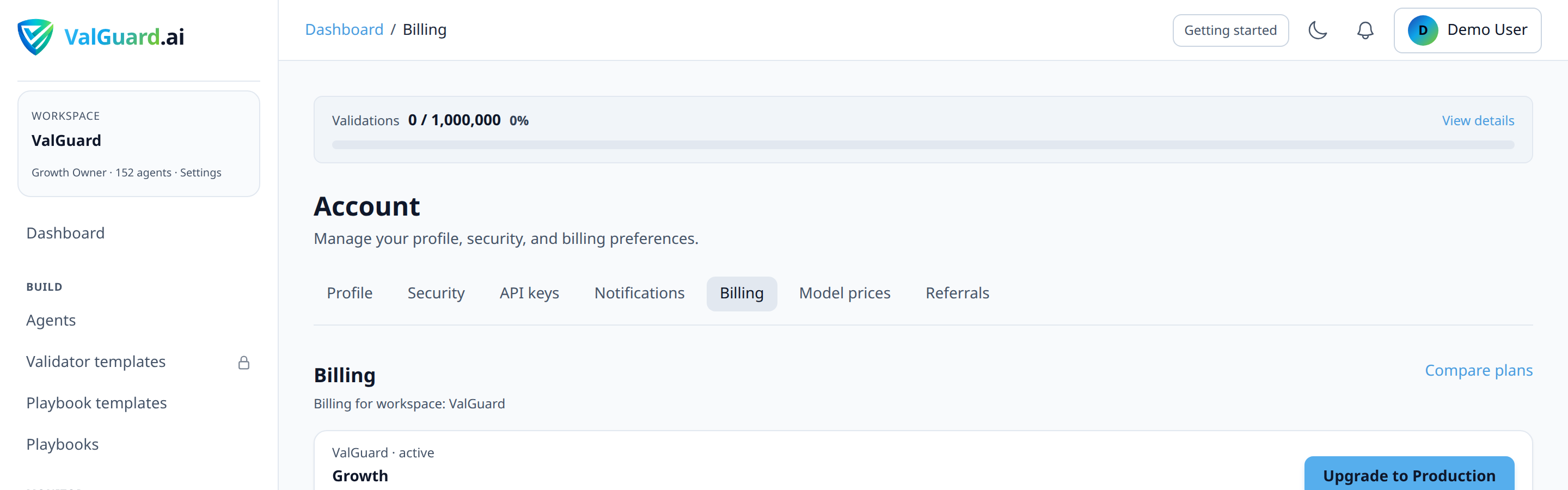Open workspace Settings link in sidebar card
The image size is (1568, 490).
click(x=200, y=173)
